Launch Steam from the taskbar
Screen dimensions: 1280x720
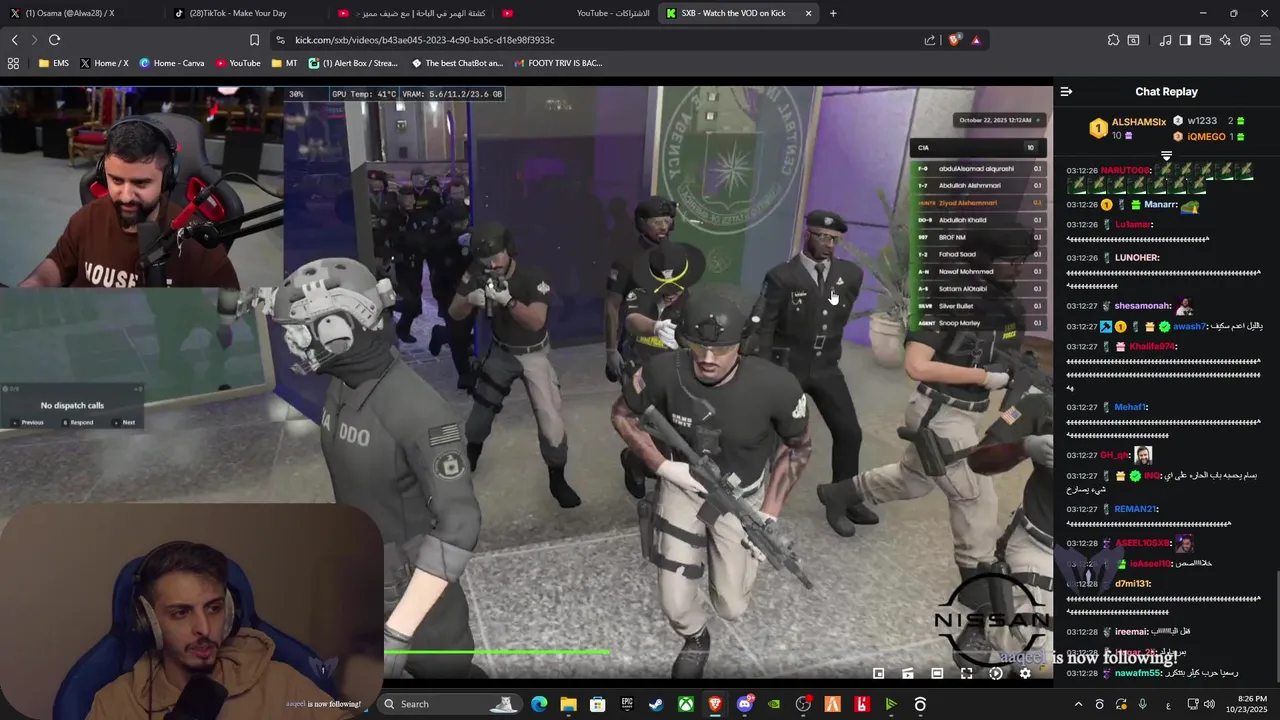(656, 704)
